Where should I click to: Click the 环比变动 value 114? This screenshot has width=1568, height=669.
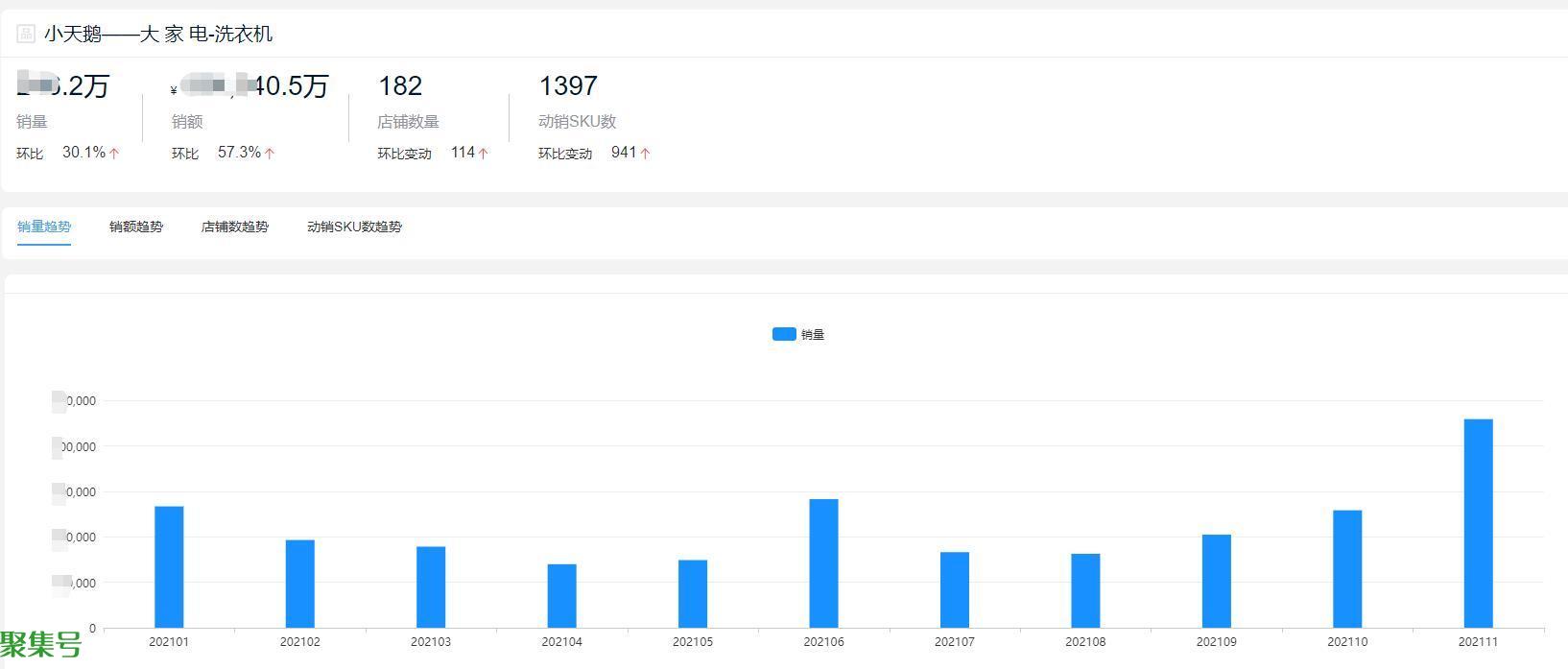tap(463, 153)
